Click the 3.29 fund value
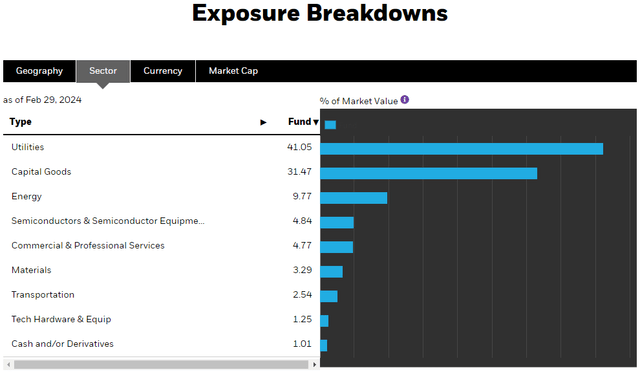The width and height of the screenshot is (640, 374). [x=302, y=270]
